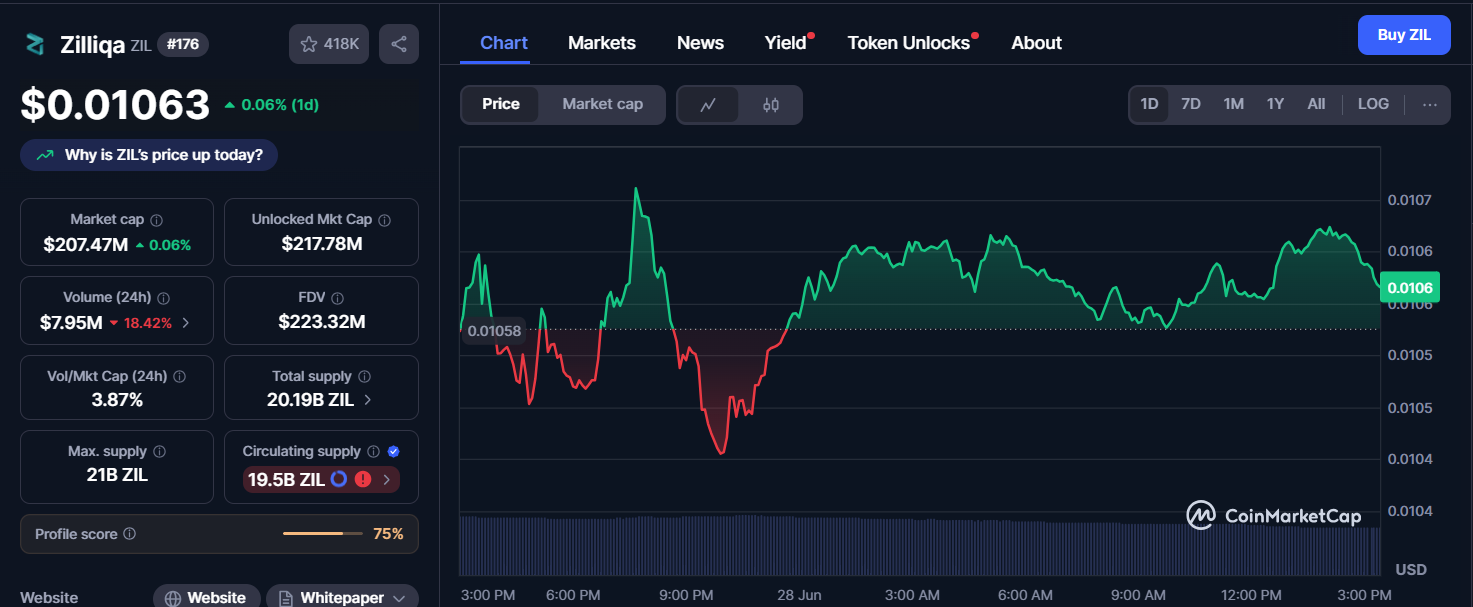Click the red warning icon near 19.5B ZIL

(363, 480)
